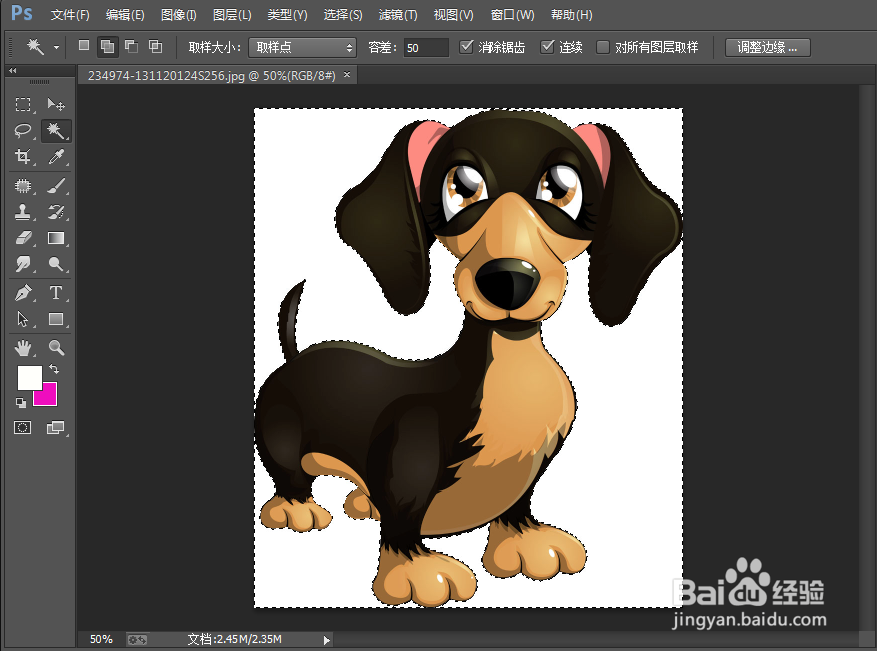Choose Subtract from Selection mode
This screenshot has width=877, height=651.
click(x=131, y=46)
